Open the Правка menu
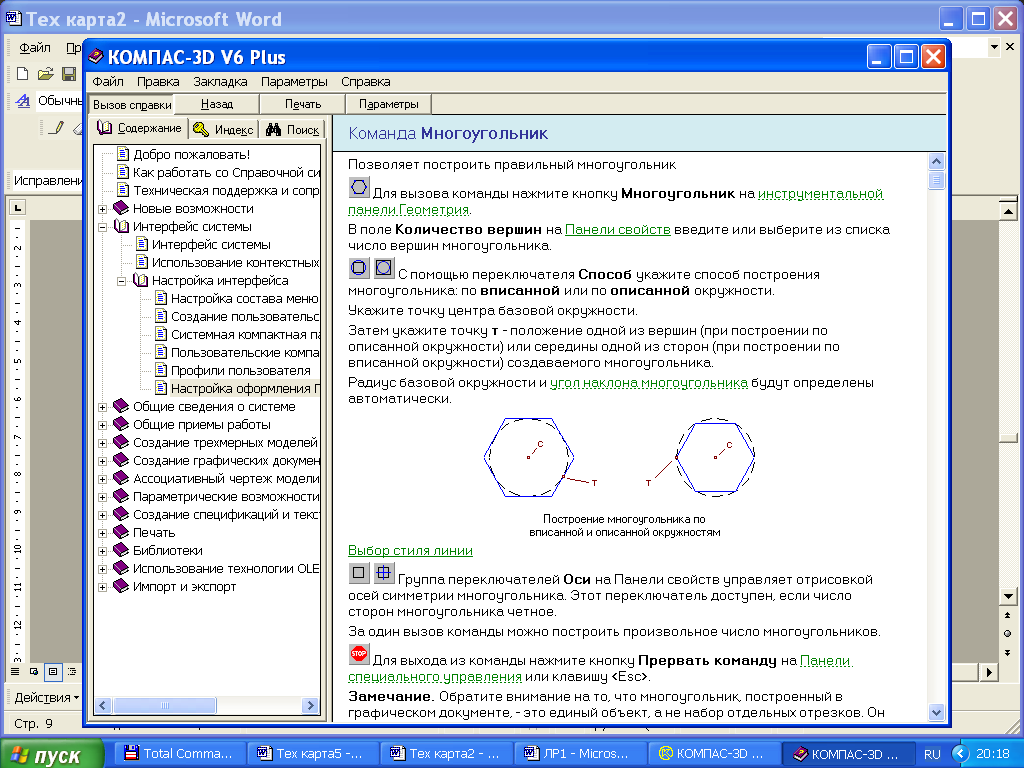 click(x=158, y=82)
